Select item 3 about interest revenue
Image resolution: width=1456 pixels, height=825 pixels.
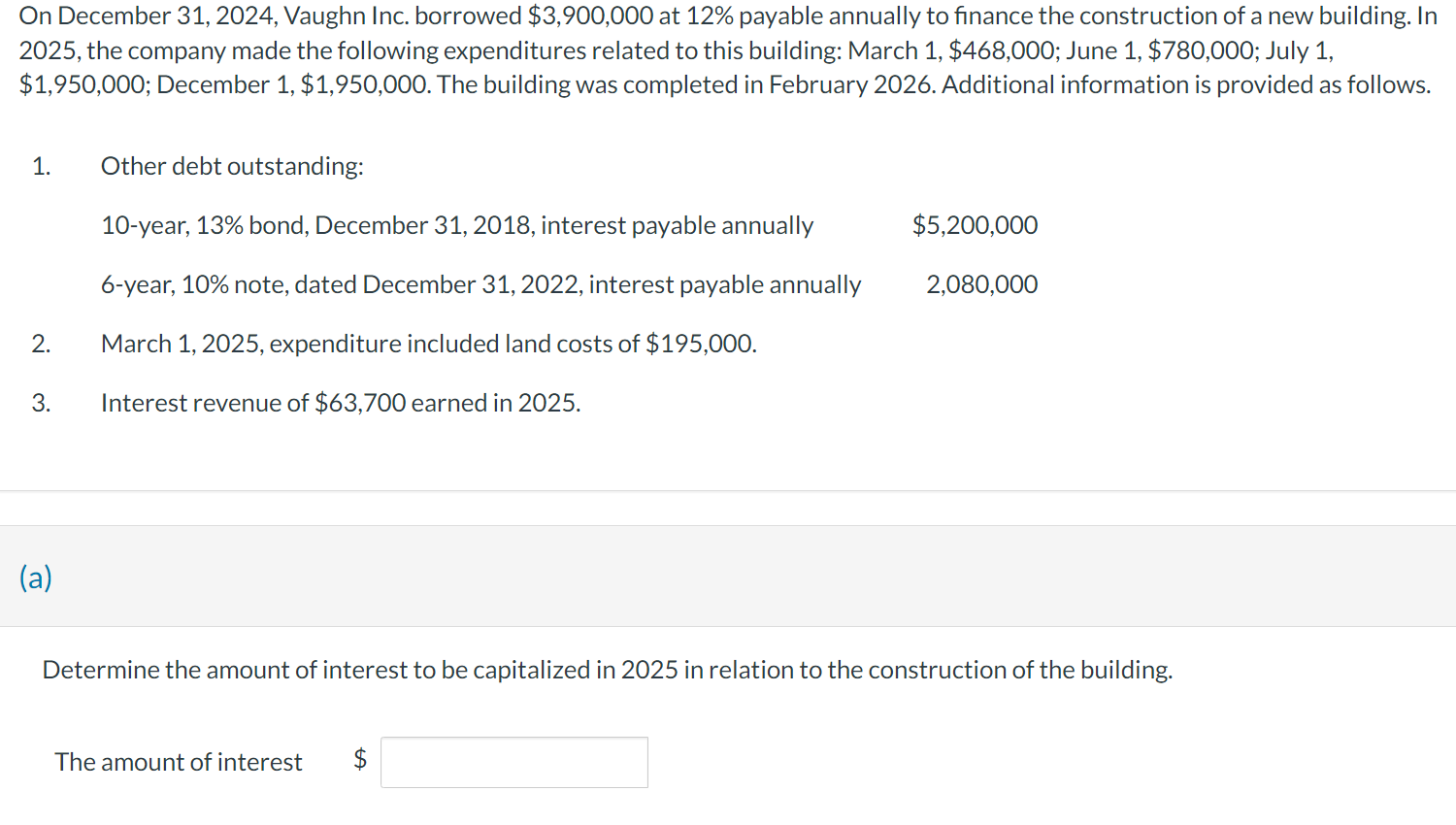341,402
